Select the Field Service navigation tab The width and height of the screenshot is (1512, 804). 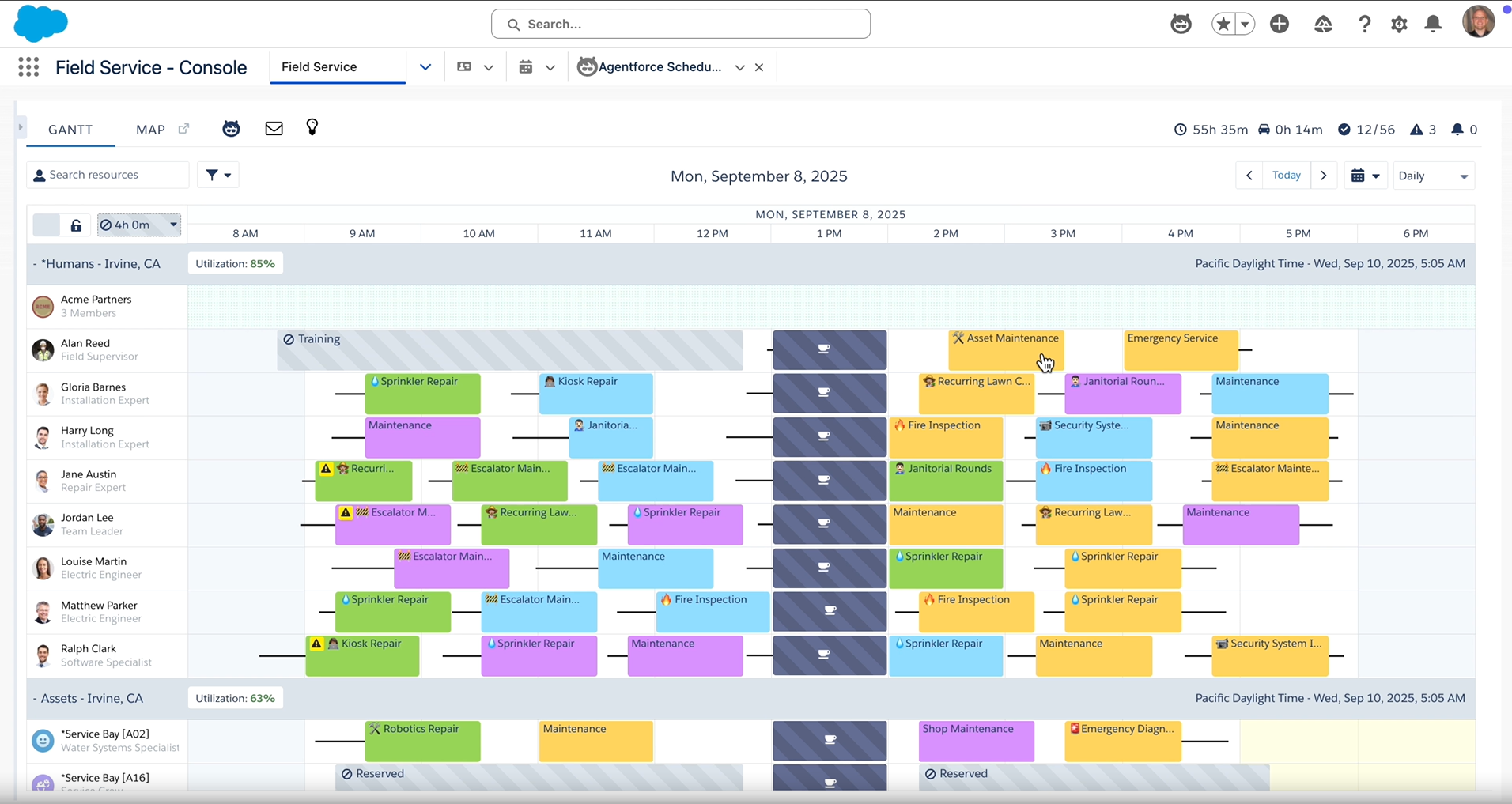(338, 67)
